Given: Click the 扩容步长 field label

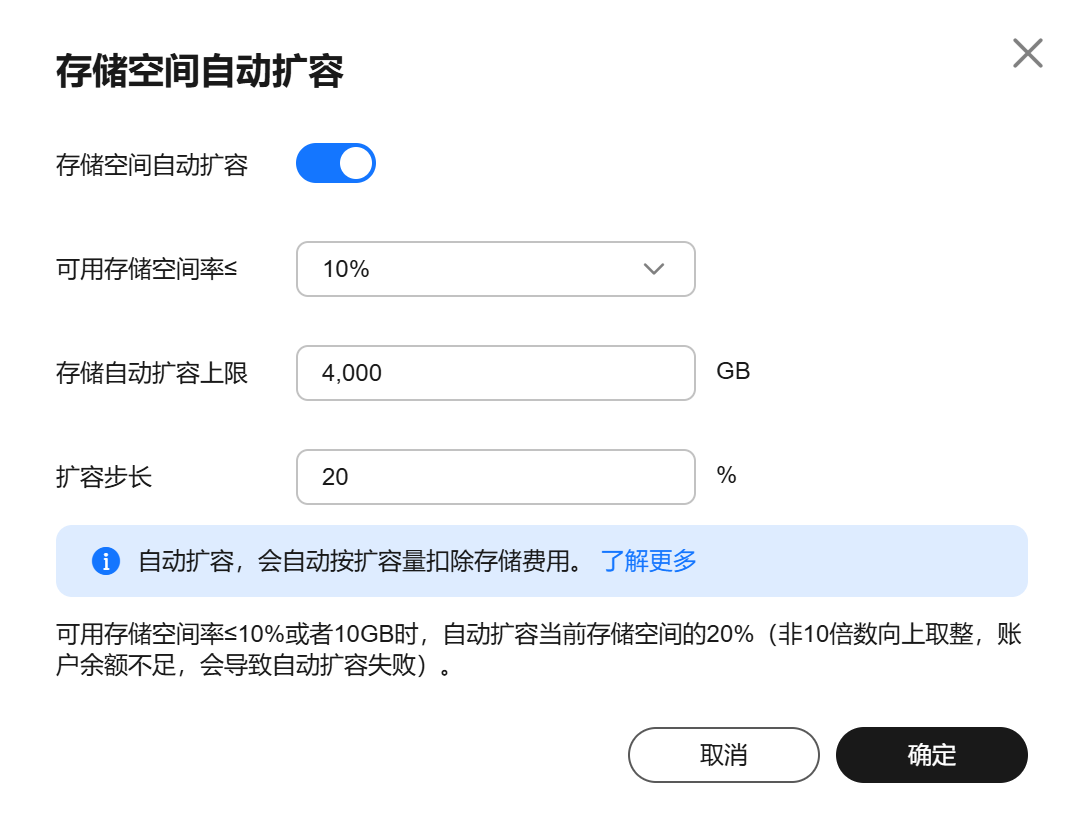Looking at the screenshot, I should 104,477.
